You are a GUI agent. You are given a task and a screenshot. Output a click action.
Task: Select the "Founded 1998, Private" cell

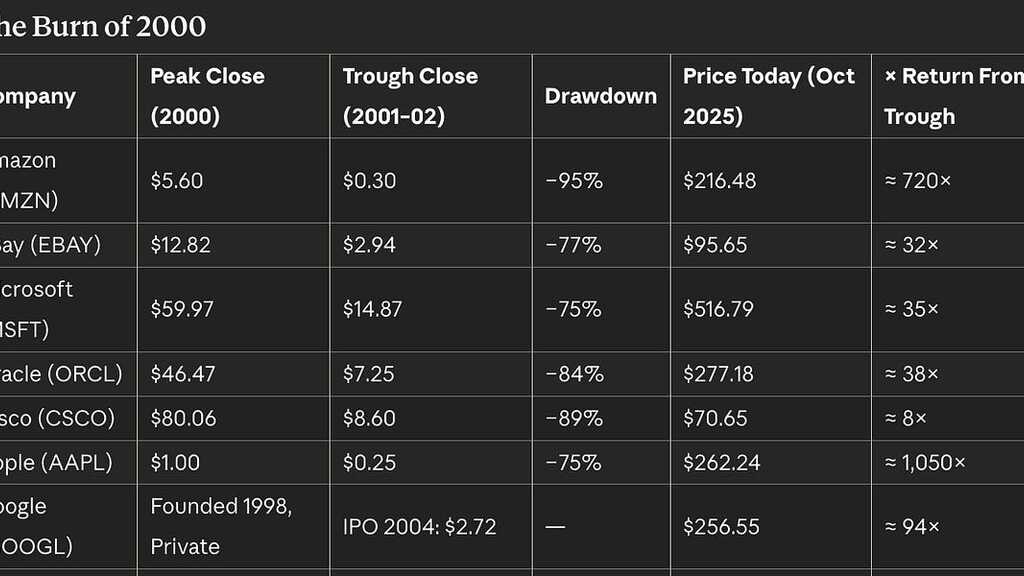tap(221, 526)
